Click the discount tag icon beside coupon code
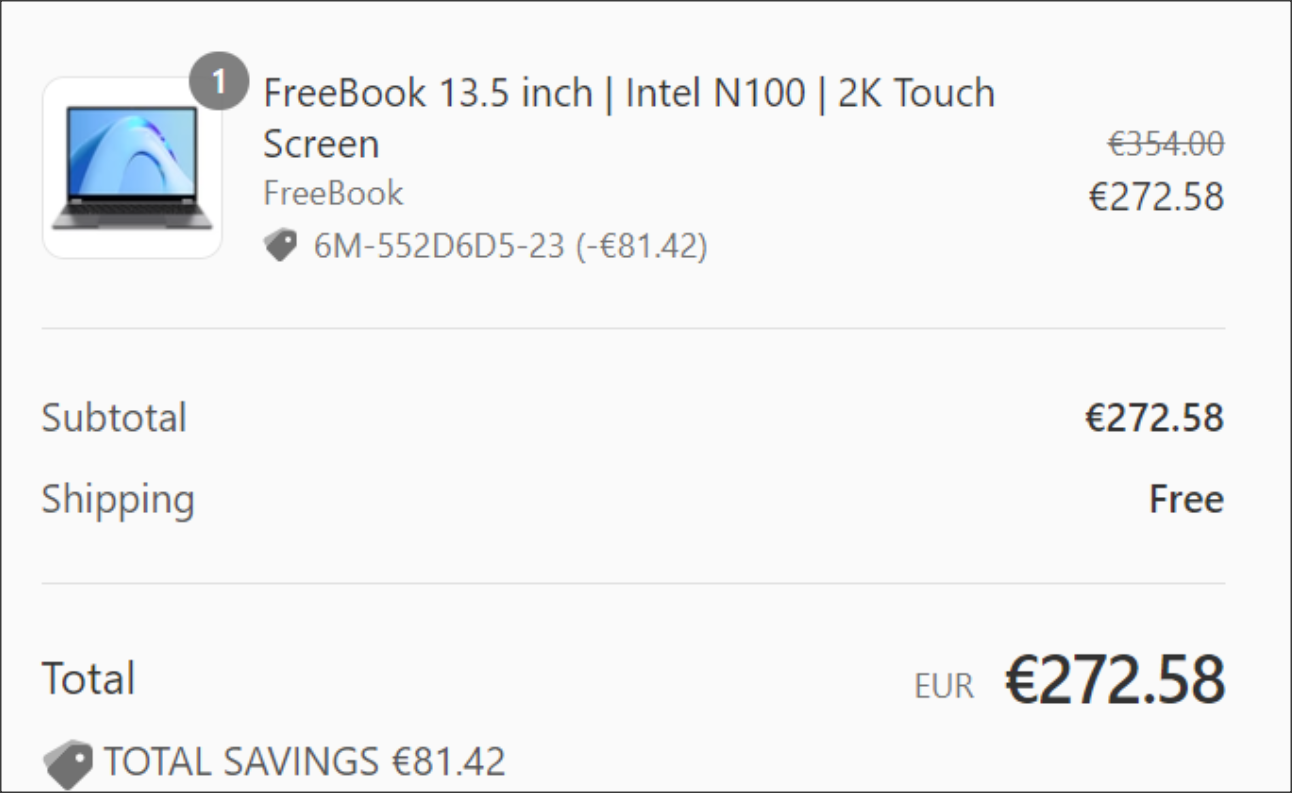The image size is (1292, 793). click(x=281, y=246)
